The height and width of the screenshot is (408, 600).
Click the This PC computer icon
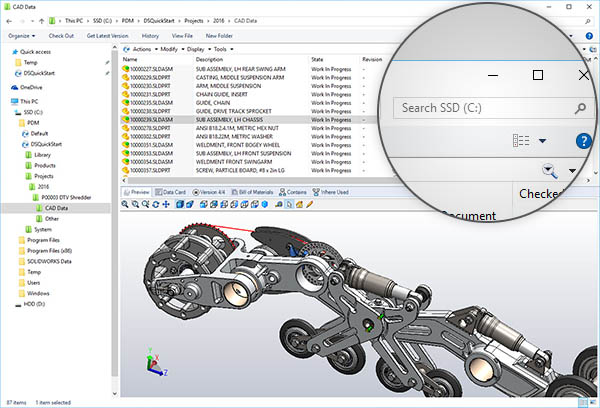pos(15,101)
